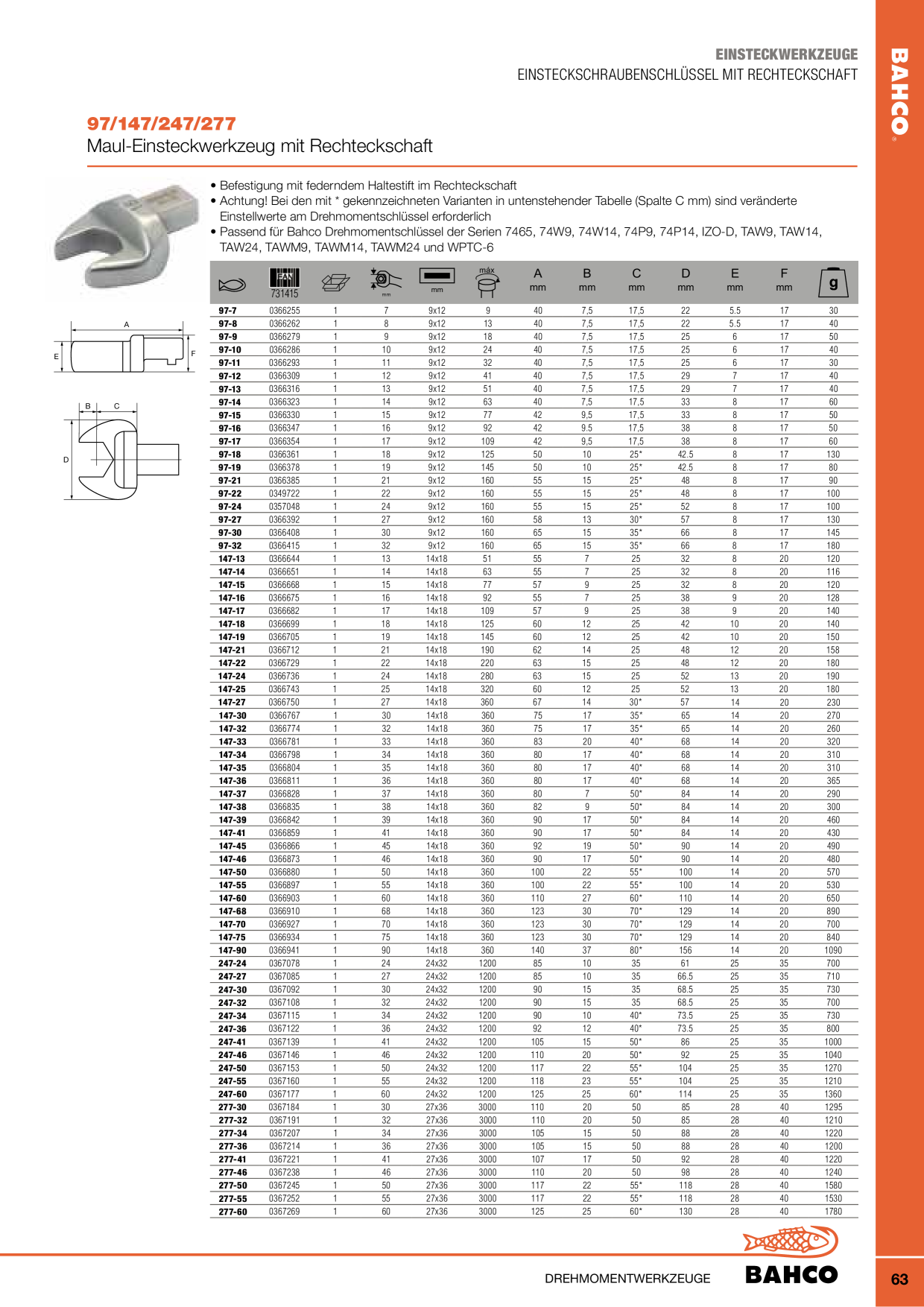Viewport: 924px width, 1307px height.
Task: Click the BAHCO wordmark in footer
Action: [791, 1275]
